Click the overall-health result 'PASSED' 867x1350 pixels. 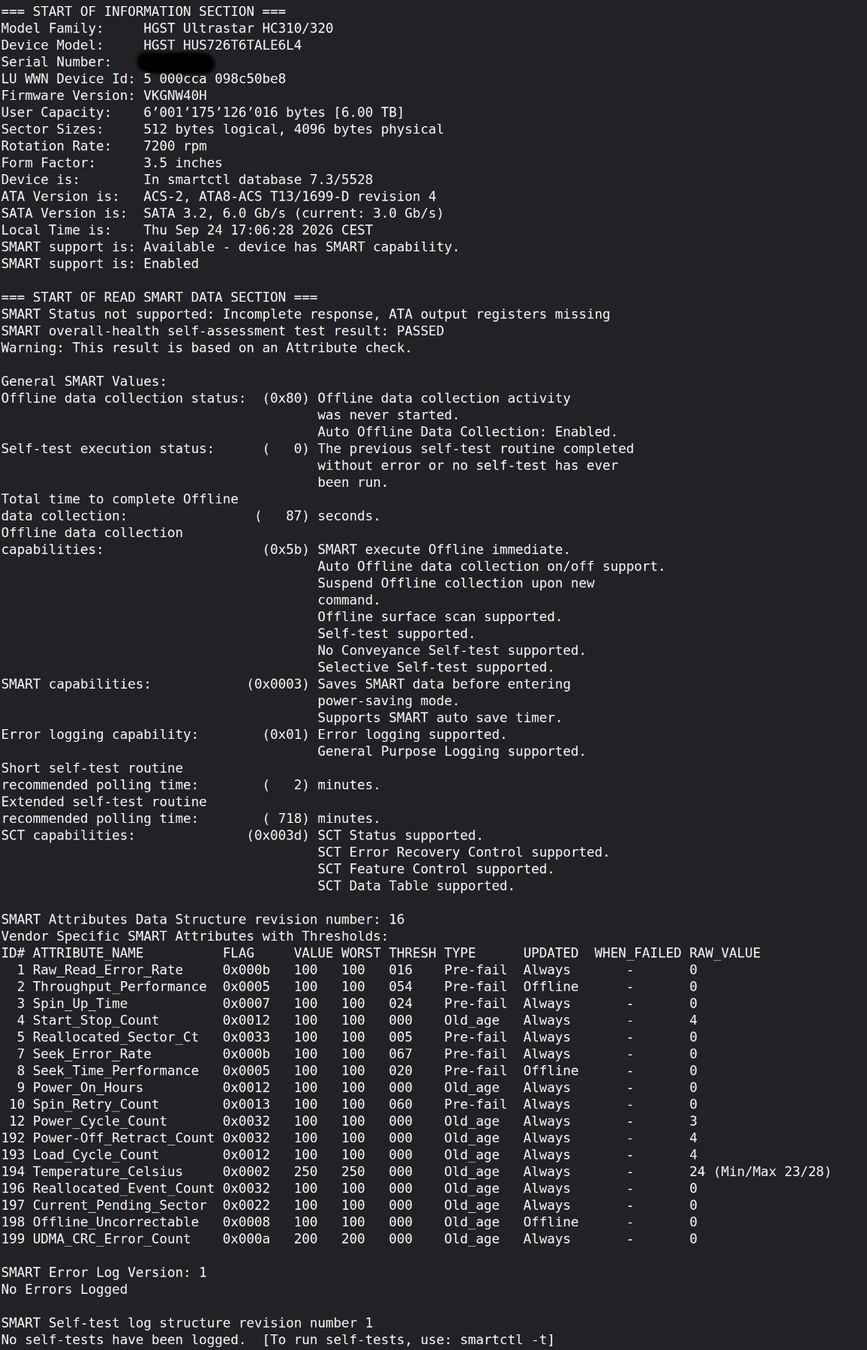point(420,331)
